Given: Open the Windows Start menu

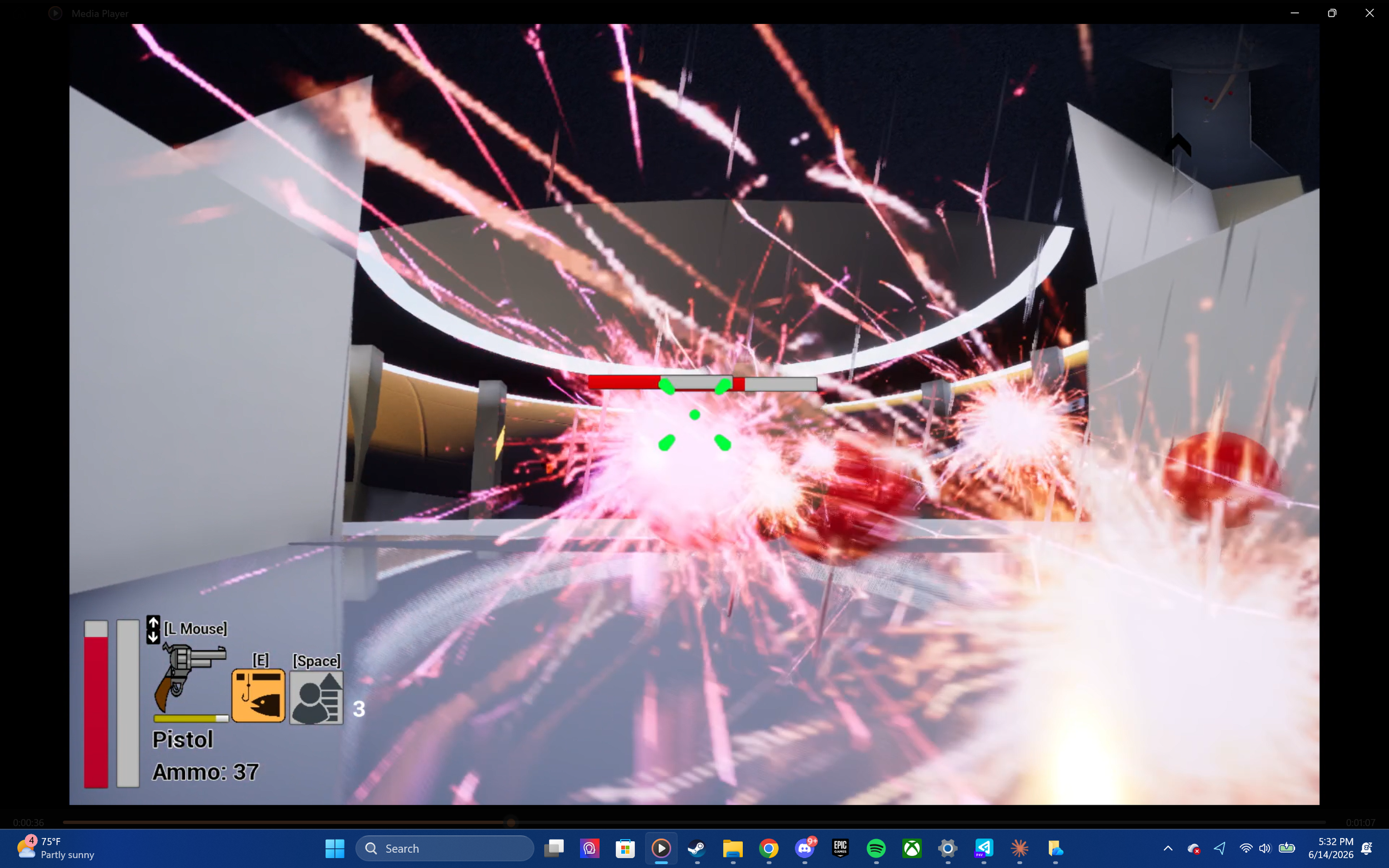Looking at the screenshot, I should 334,848.
